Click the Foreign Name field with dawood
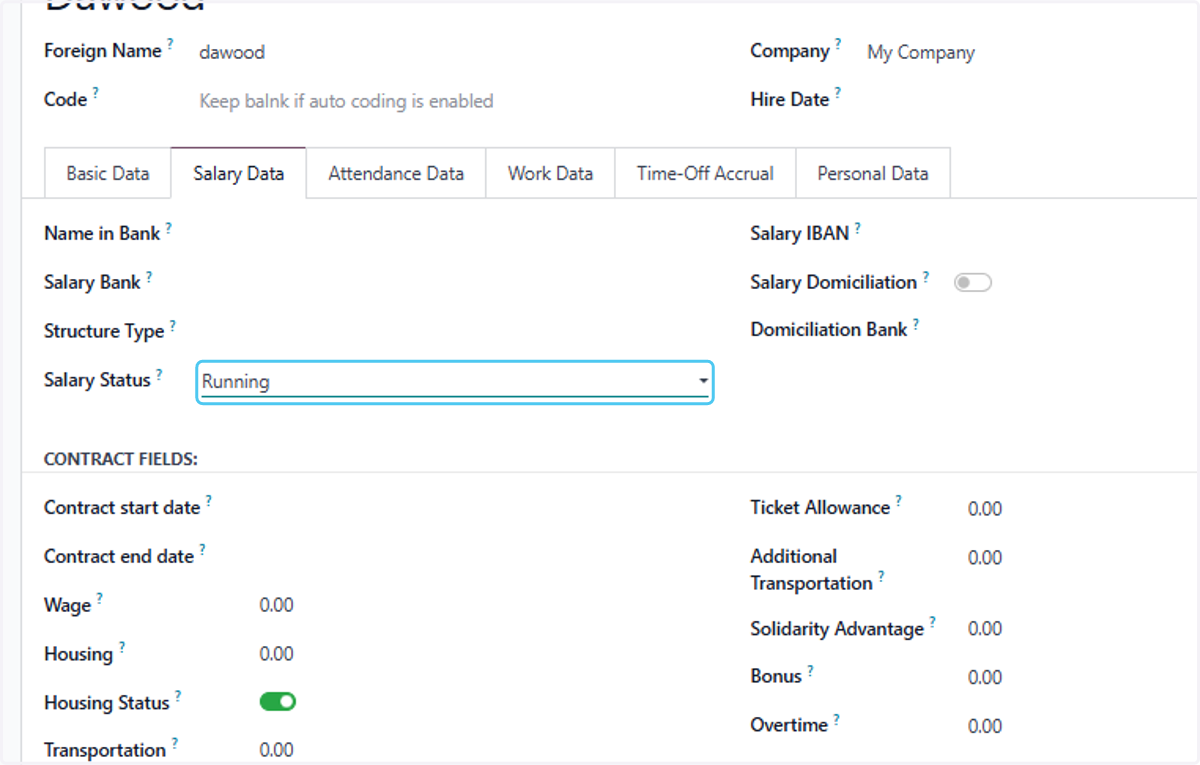The height and width of the screenshot is (765, 1200). 232,52
